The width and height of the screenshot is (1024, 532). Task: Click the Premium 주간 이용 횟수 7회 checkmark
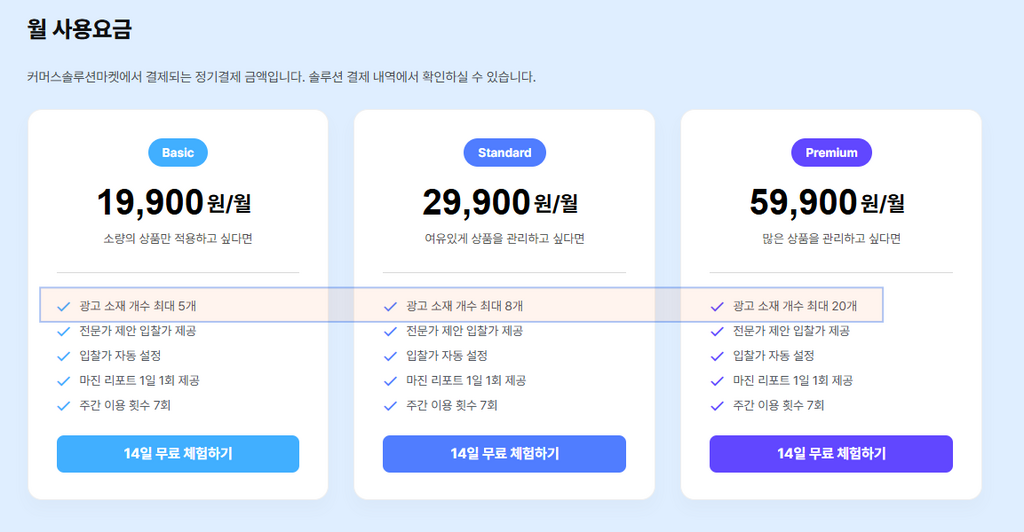[717, 406]
